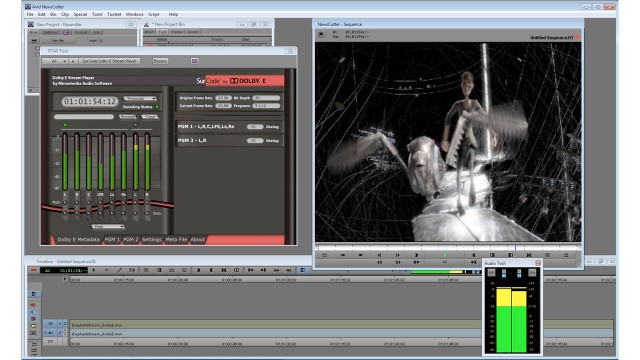Open the Peak meter dropdown below the faders
This screenshot has height=360, width=640.
[x=108, y=227]
